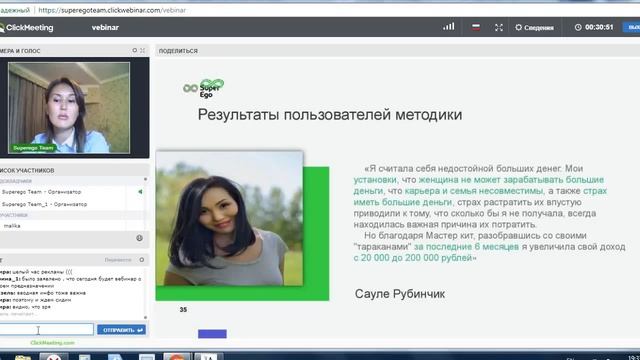Focus the chat message input field
The image size is (640, 360).
tap(46, 330)
